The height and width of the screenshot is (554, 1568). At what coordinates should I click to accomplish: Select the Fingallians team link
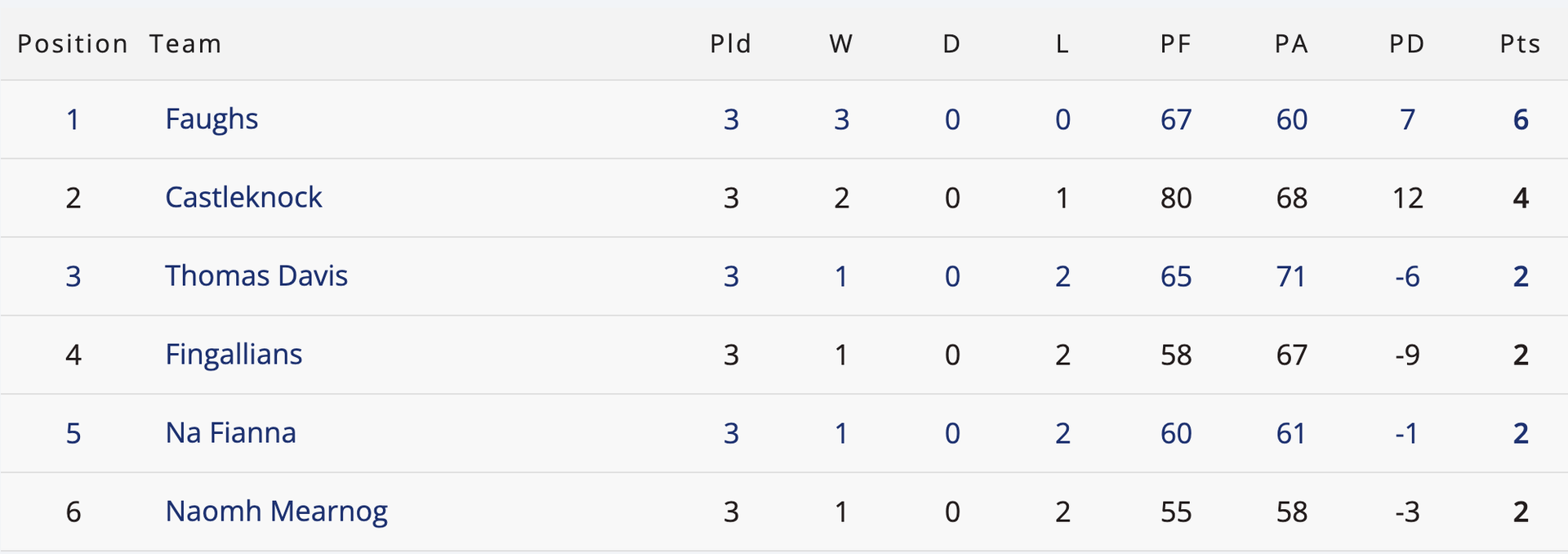coord(234,355)
